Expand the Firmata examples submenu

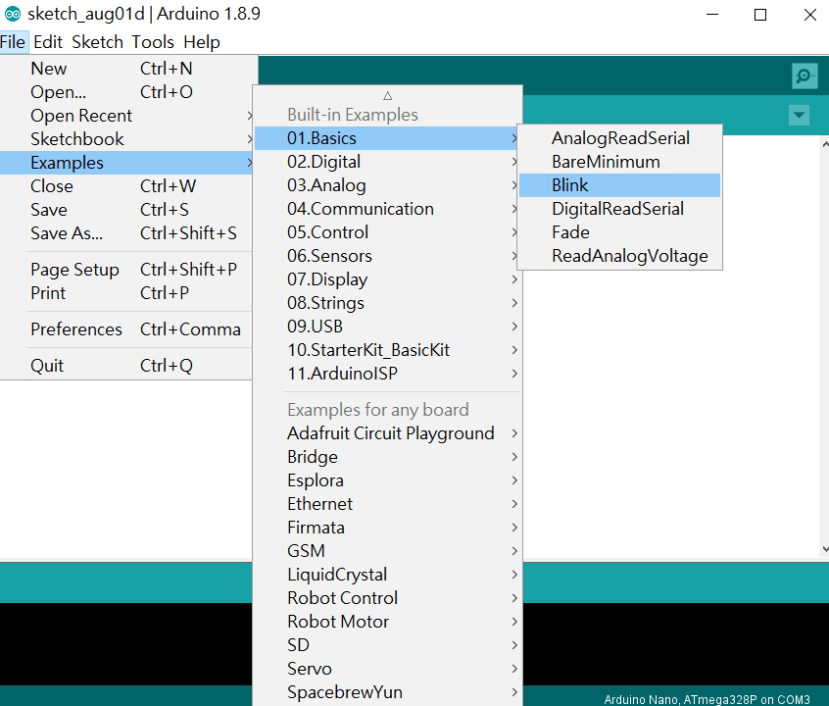(x=387, y=527)
